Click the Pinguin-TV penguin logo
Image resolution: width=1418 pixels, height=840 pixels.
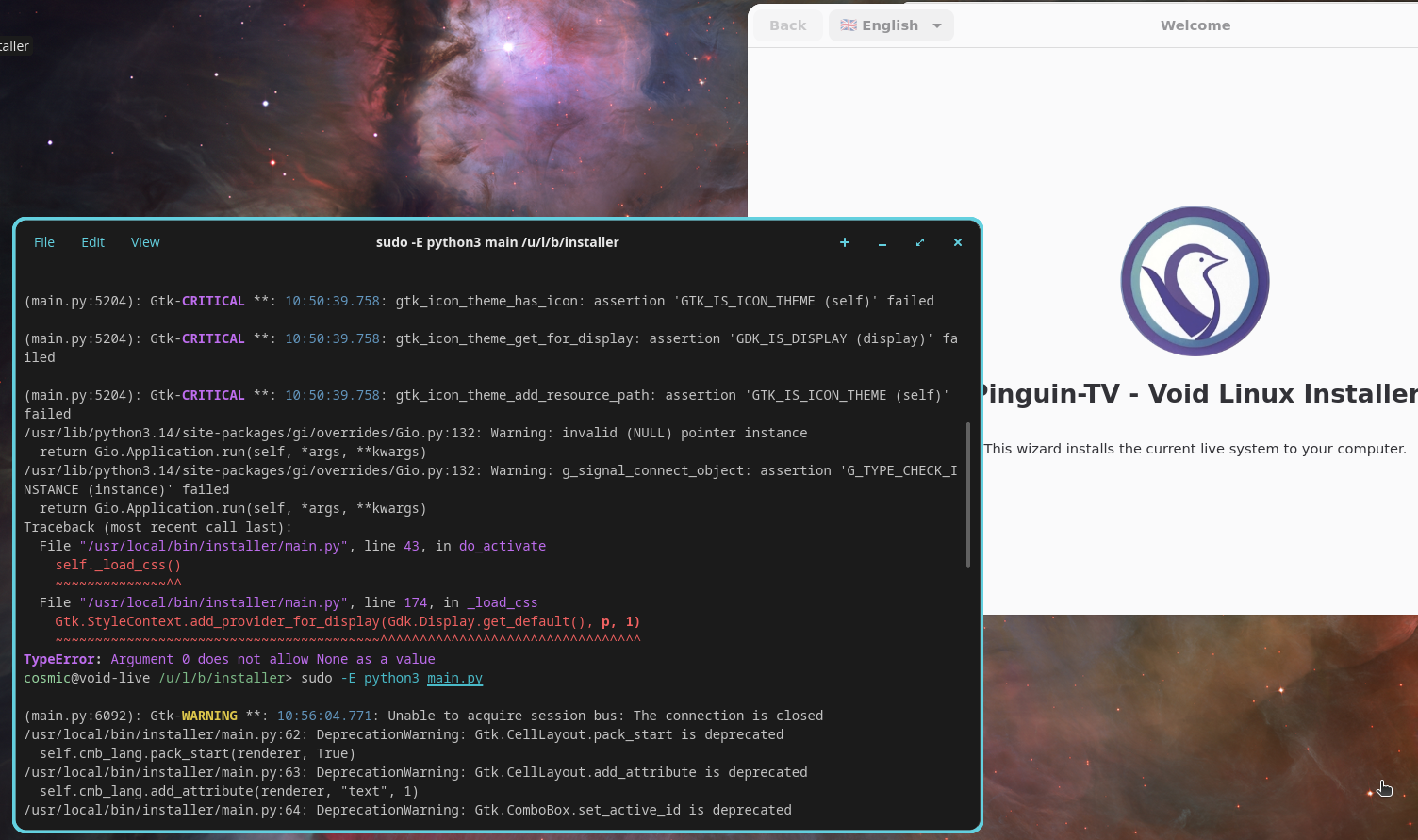(1194, 281)
